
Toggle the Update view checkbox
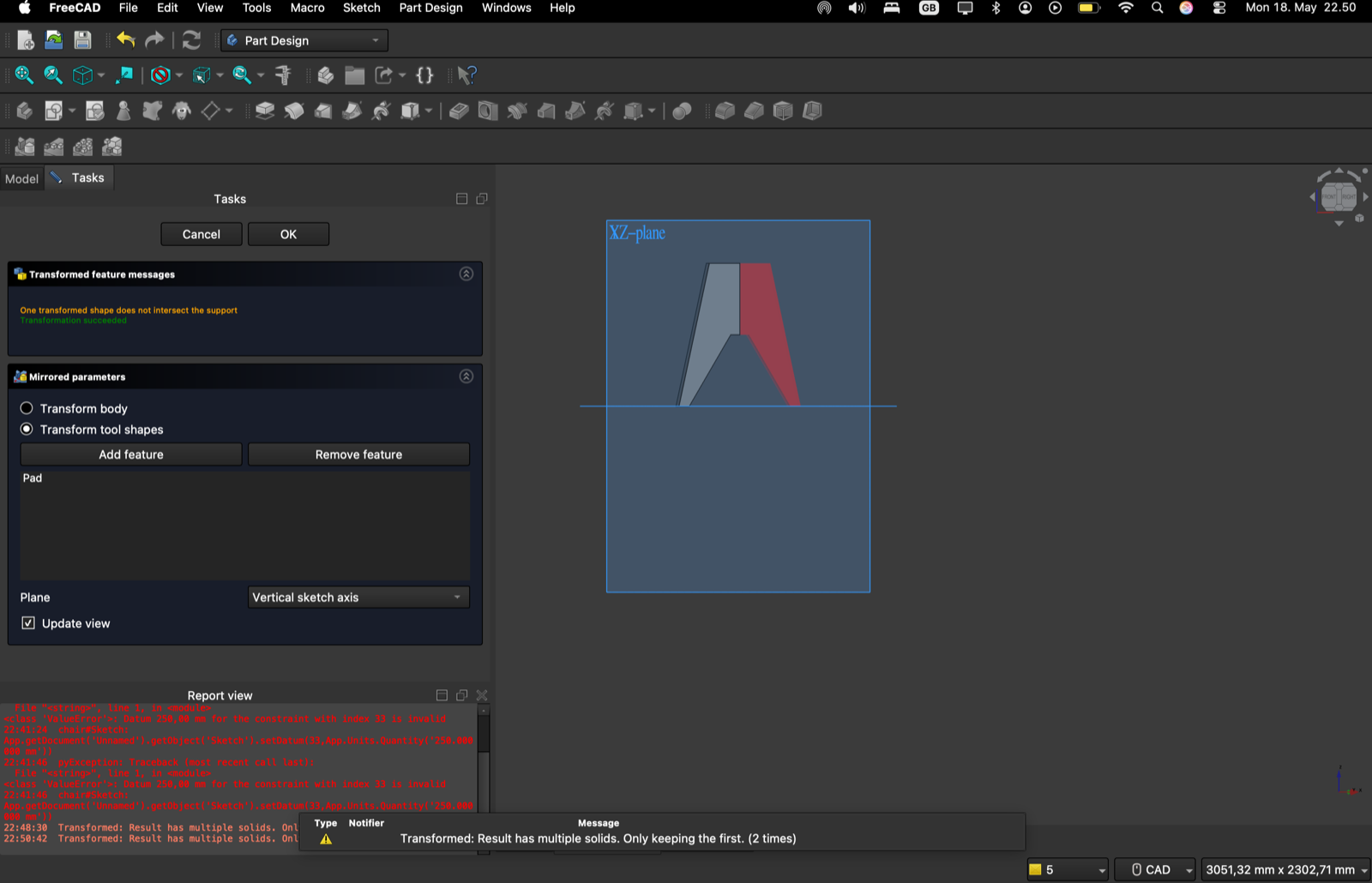(x=28, y=623)
